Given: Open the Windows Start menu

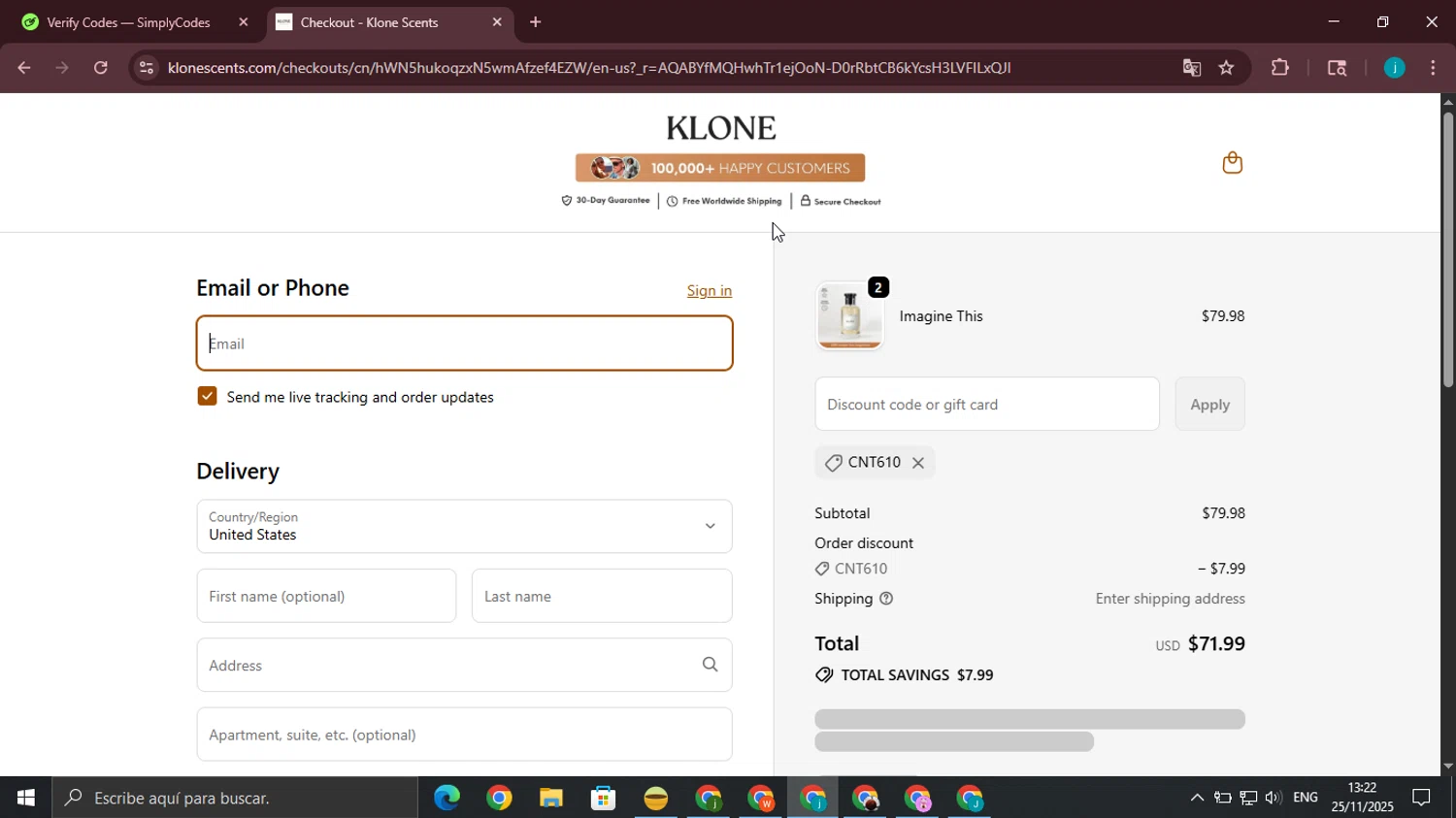Looking at the screenshot, I should pos(26,798).
